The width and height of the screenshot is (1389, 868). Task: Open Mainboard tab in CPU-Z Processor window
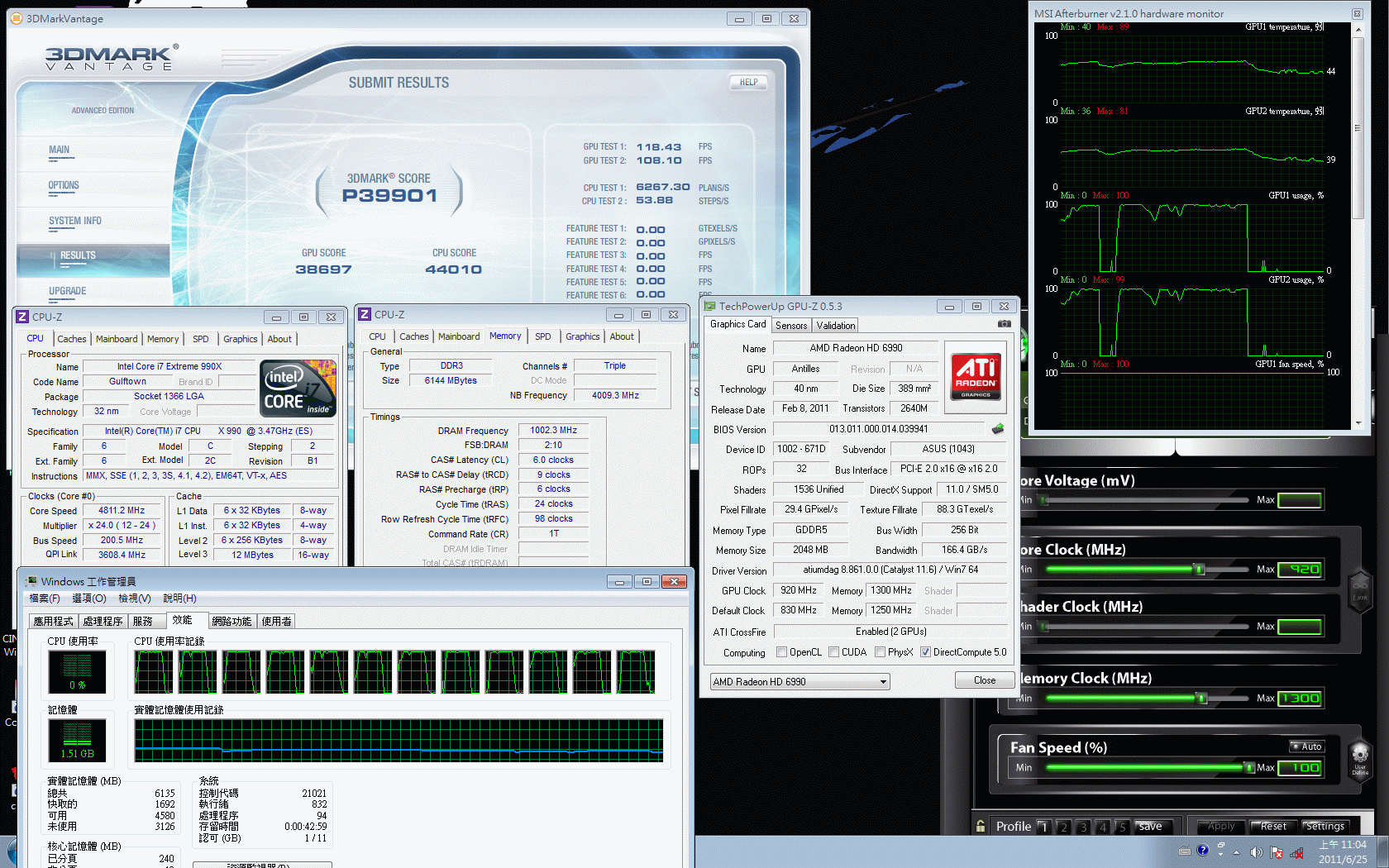[x=117, y=339]
